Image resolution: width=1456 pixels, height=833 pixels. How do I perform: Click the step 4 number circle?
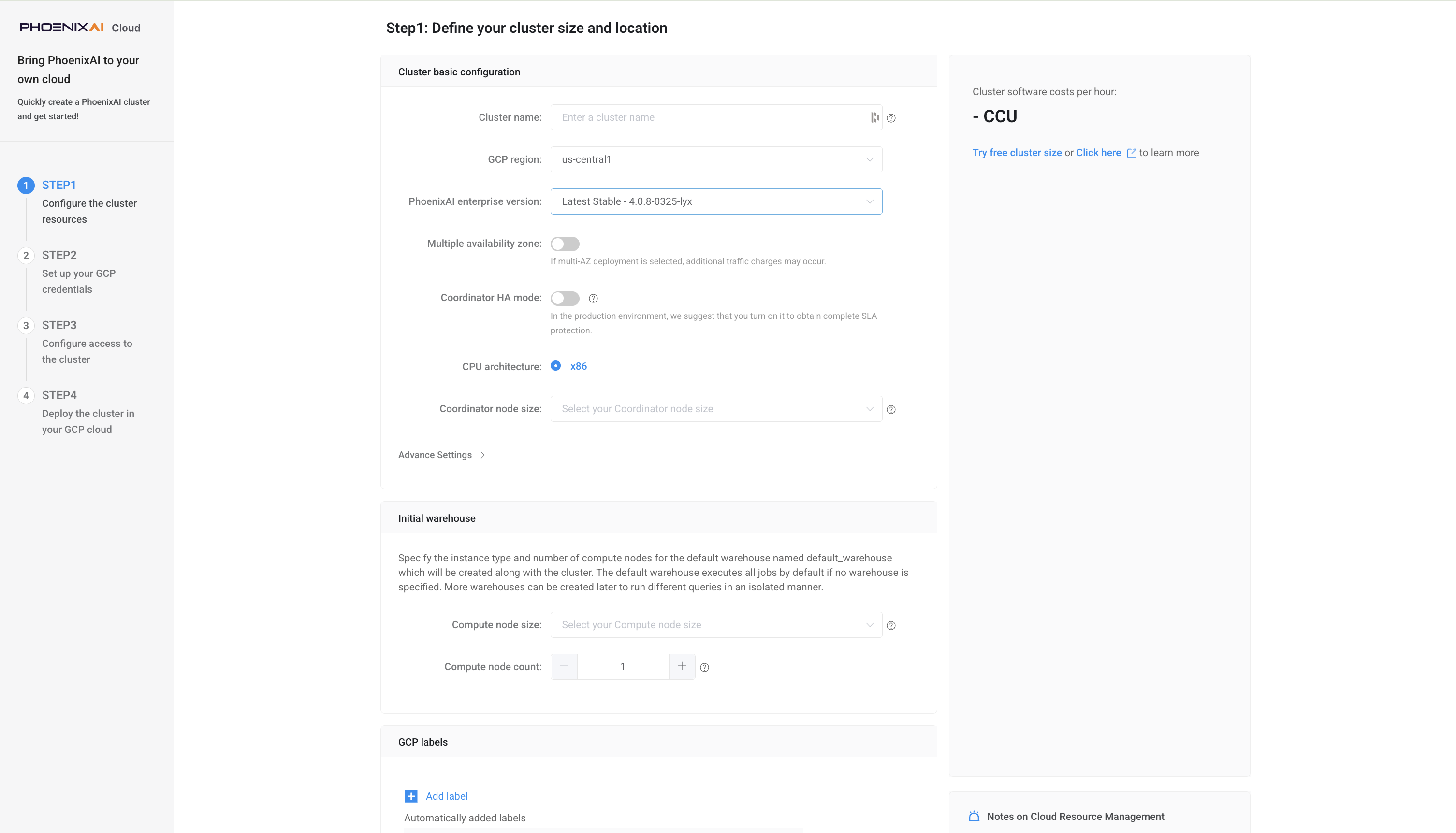coord(26,395)
